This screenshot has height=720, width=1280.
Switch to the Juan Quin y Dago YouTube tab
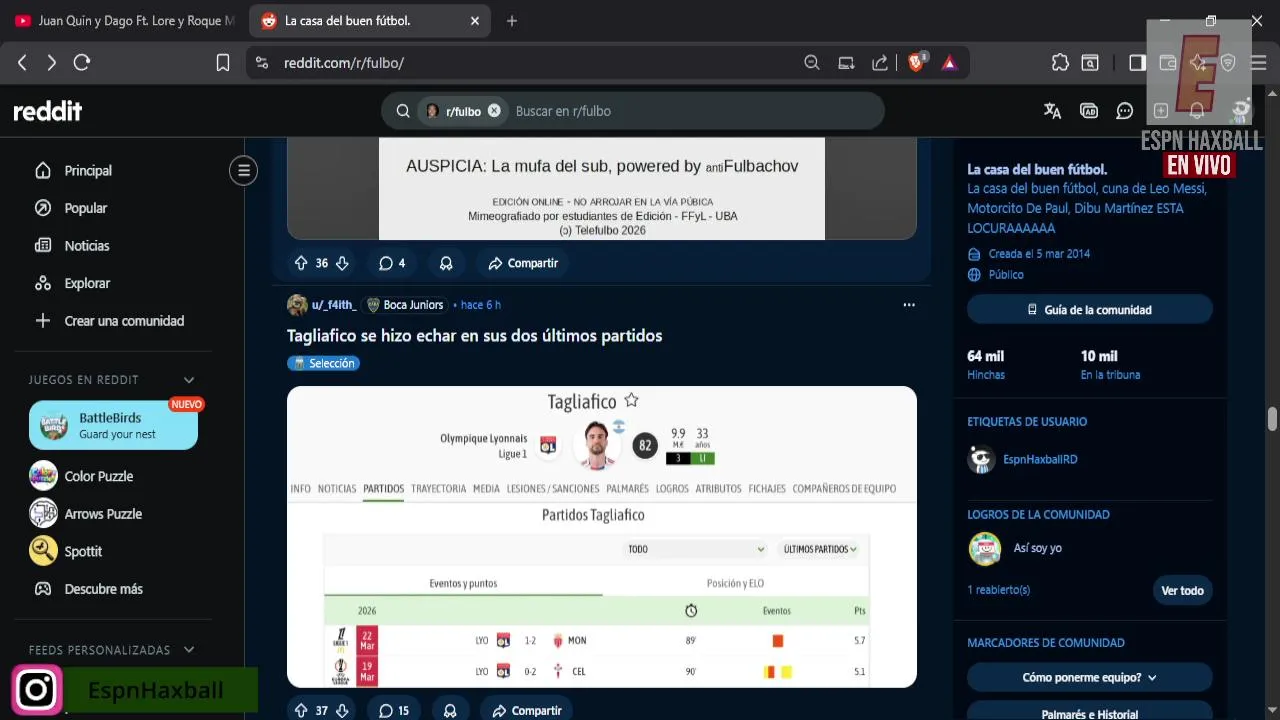click(x=124, y=20)
